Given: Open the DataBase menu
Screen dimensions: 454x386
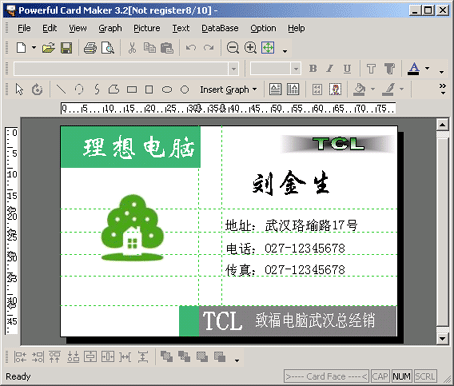Looking at the screenshot, I should point(220,28).
